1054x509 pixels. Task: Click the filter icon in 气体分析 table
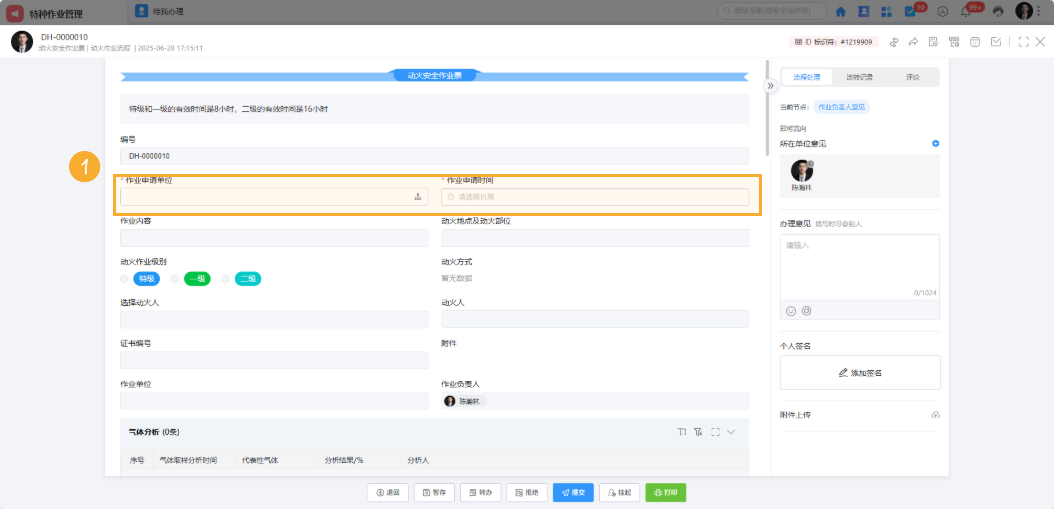pos(698,432)
